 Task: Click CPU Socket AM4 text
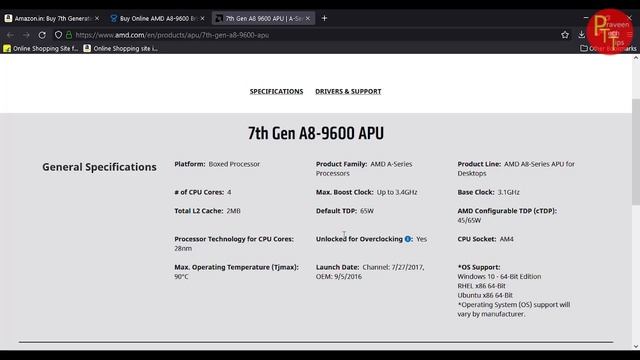point(486,239)
